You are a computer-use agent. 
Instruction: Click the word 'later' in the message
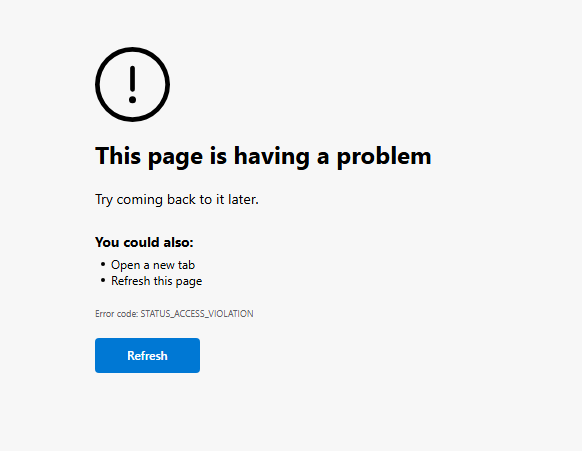coord(243,199)
